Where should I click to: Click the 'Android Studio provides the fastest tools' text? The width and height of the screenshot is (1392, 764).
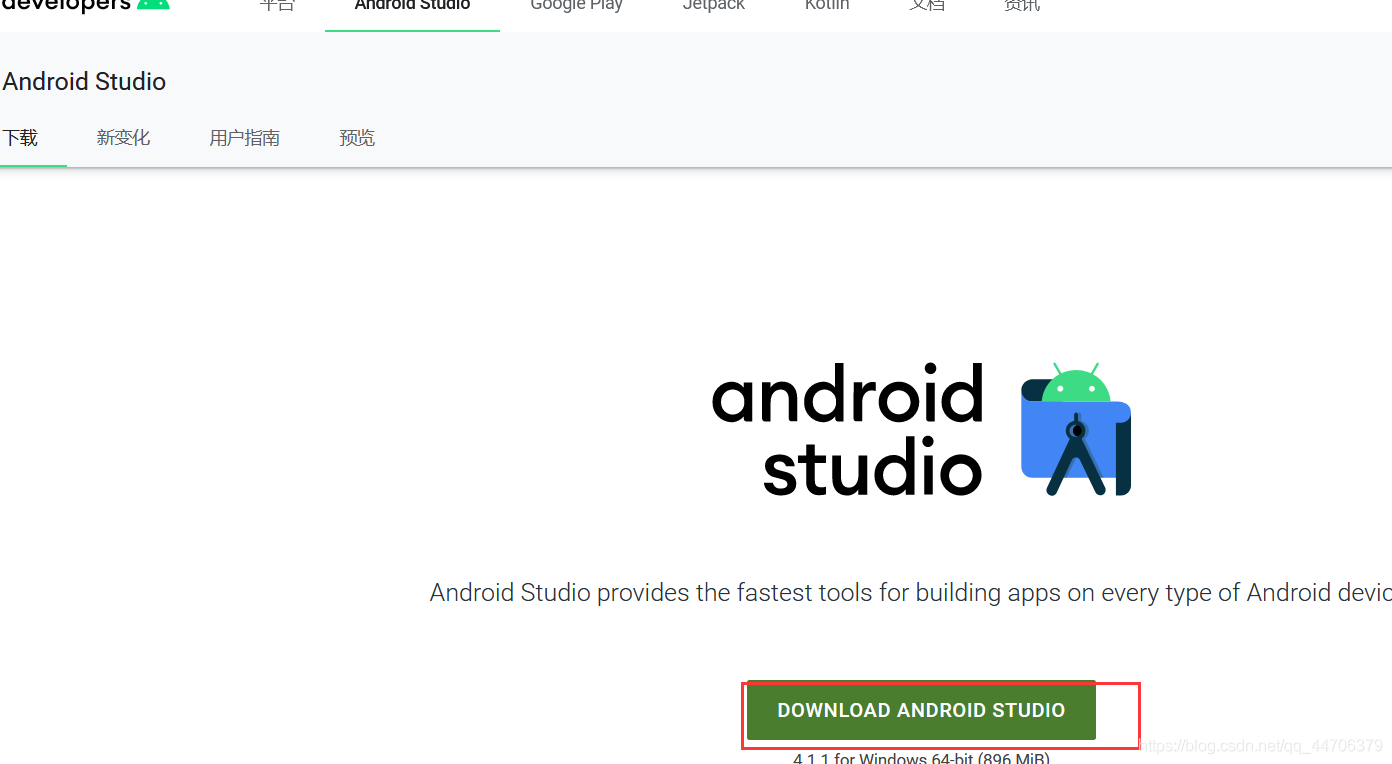[910, 593]
